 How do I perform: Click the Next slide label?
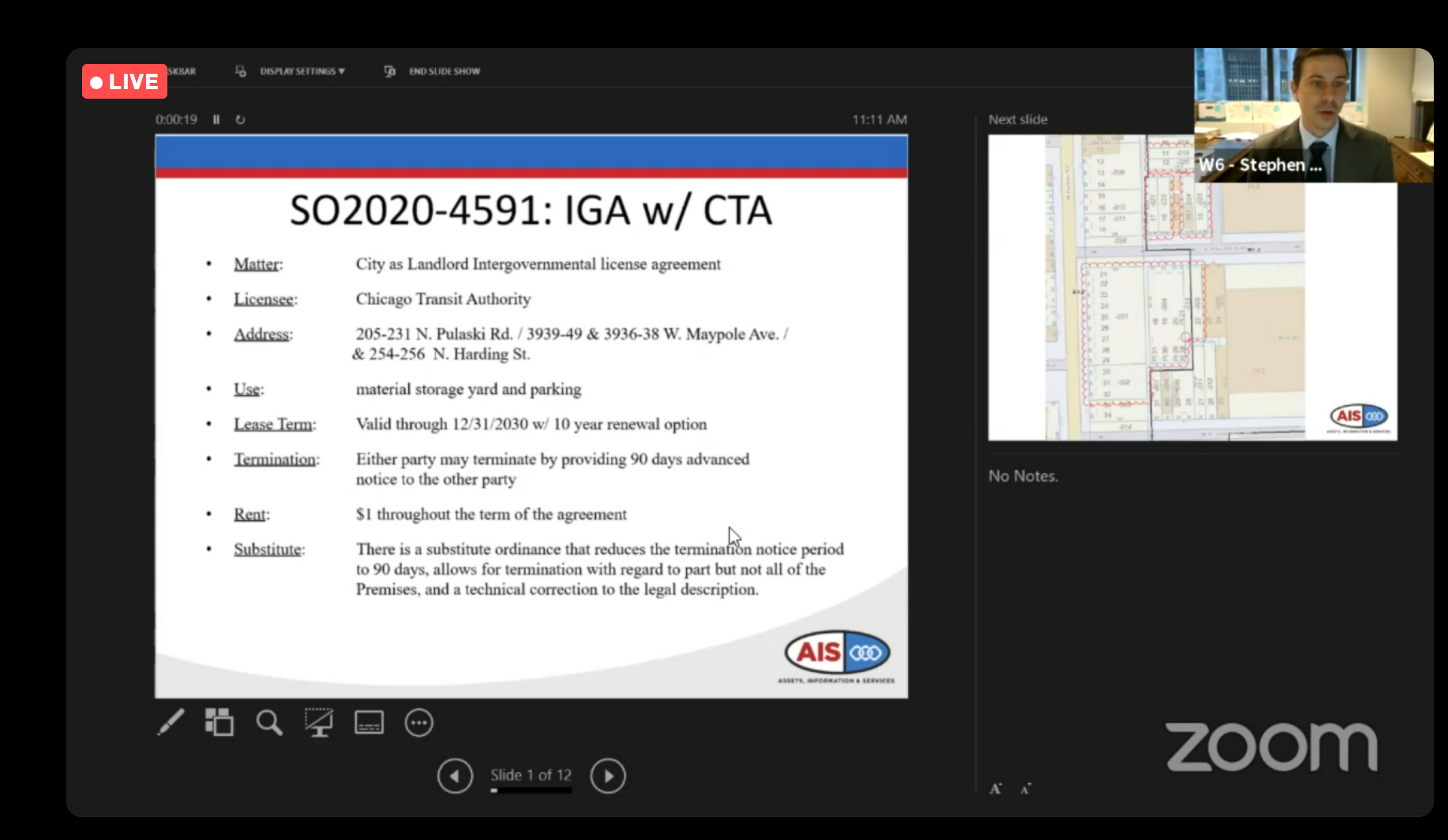[x=1018, y=119]
